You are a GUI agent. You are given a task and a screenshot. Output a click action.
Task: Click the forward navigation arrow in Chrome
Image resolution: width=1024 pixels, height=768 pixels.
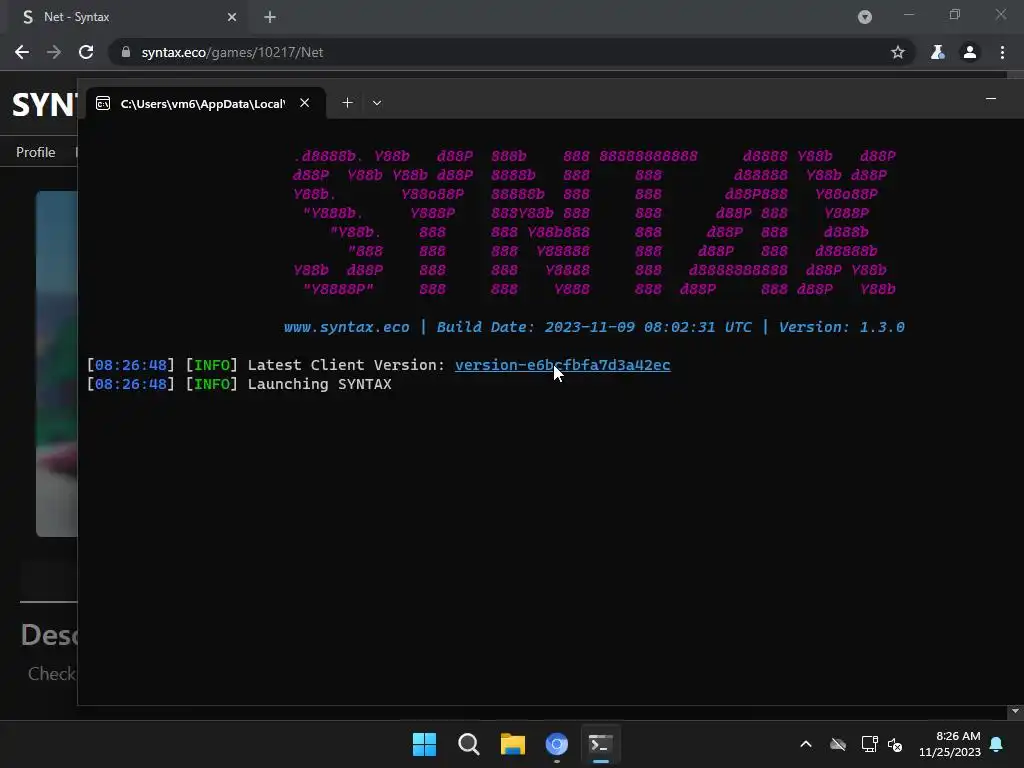pyautogui.click(x=54, y=52)
